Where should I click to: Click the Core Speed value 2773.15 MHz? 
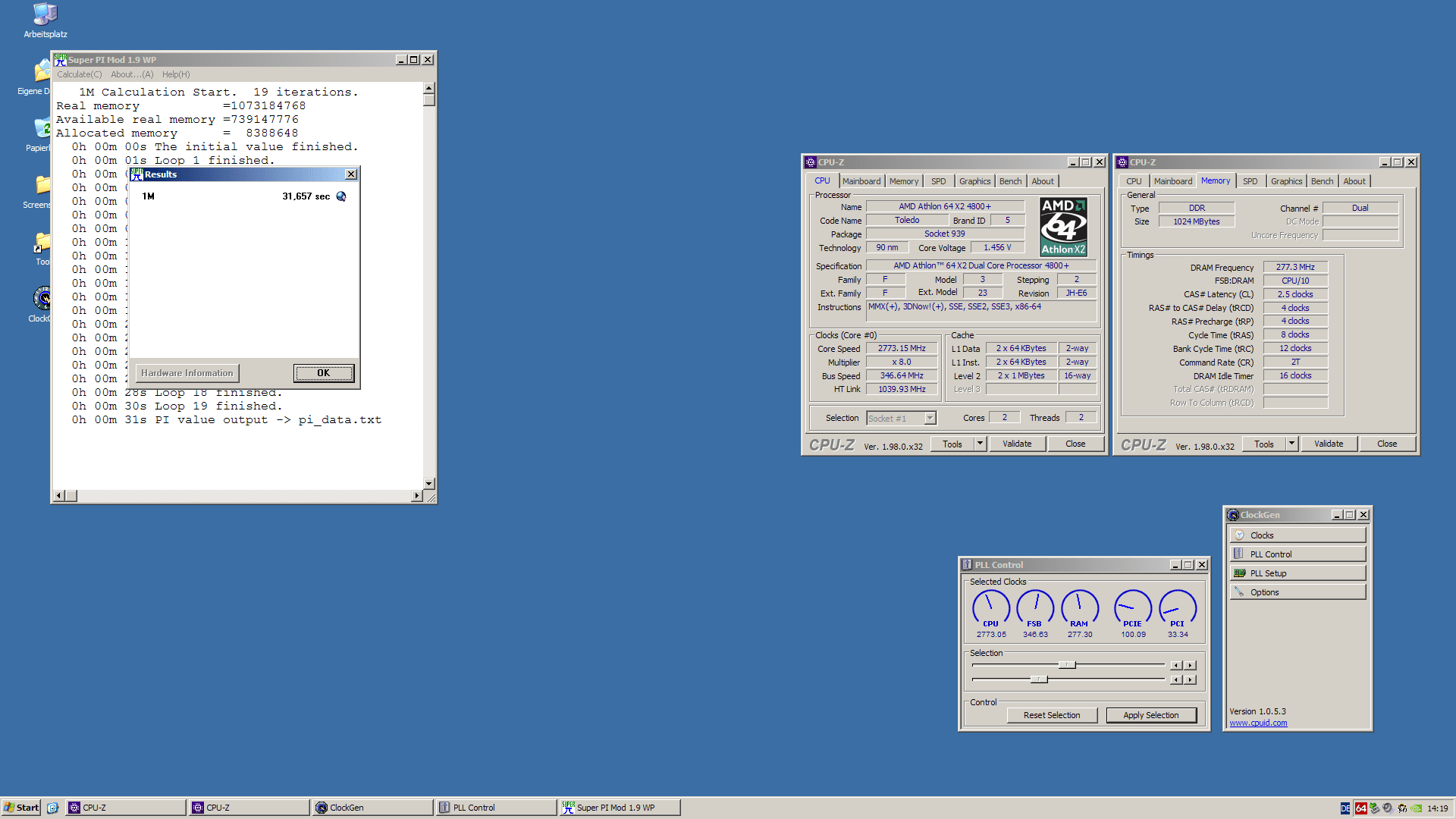pyautogui.click(x=902, y=348)
